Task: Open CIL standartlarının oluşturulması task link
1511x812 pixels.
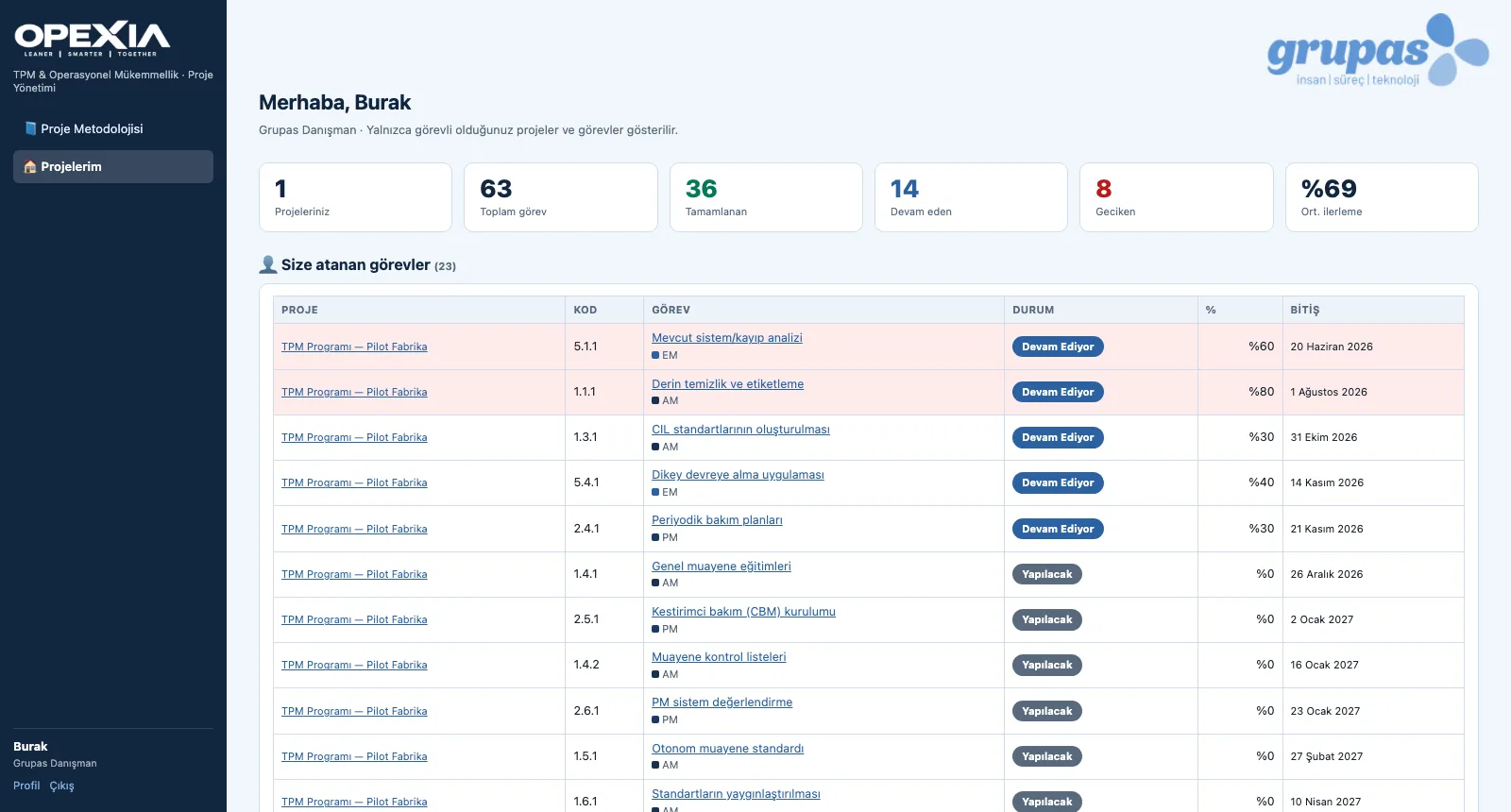Action: (x=740, y=430)
